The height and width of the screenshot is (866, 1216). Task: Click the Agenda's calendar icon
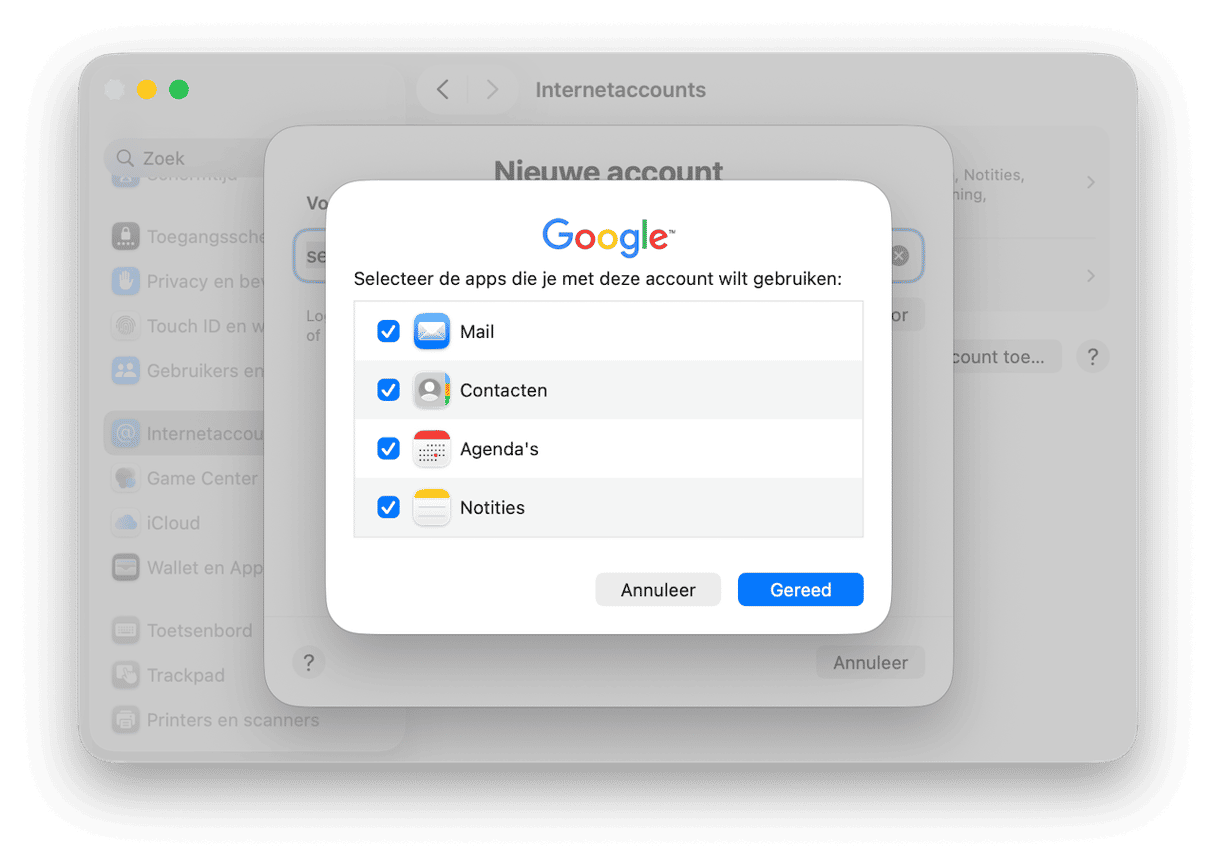tap(432, 449)
